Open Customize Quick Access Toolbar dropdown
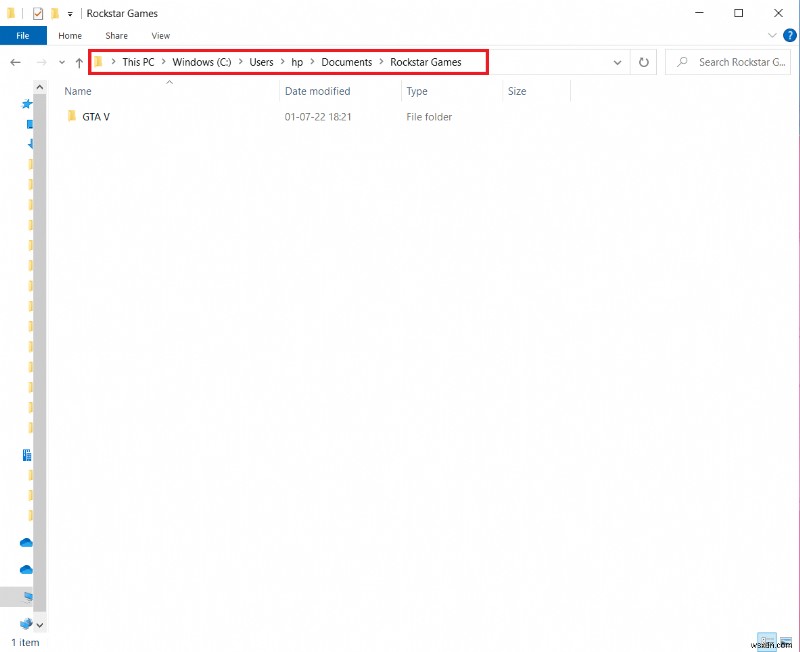This screenshot has height=652, width=800. [x=70, y=14]
